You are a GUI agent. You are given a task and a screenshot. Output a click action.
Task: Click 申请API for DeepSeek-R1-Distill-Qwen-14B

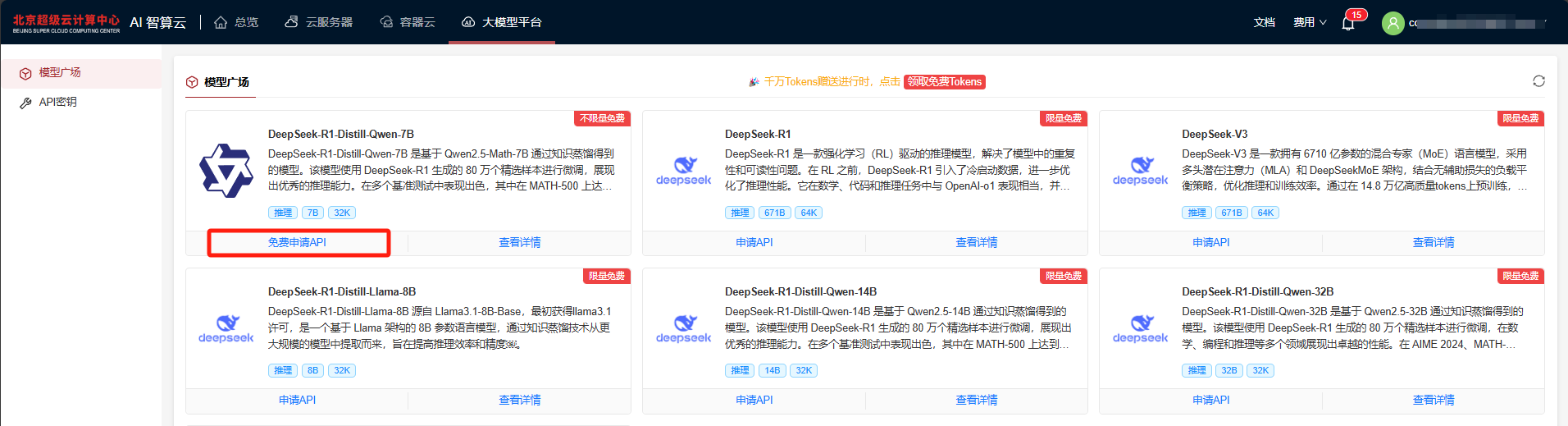click(x=754, y=401)
